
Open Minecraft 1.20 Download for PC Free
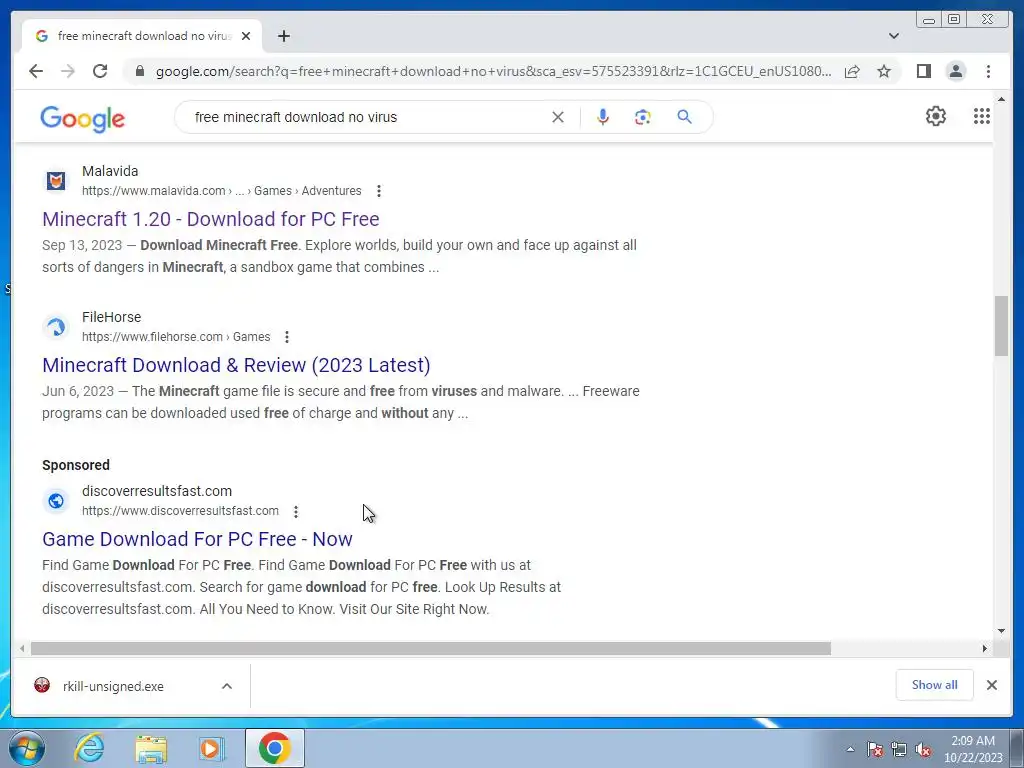click(x=210, y=219)
